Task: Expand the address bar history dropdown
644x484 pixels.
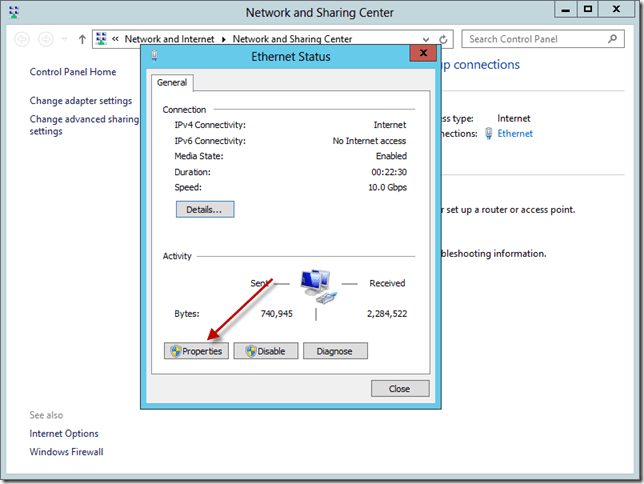Action: point(428,40)
